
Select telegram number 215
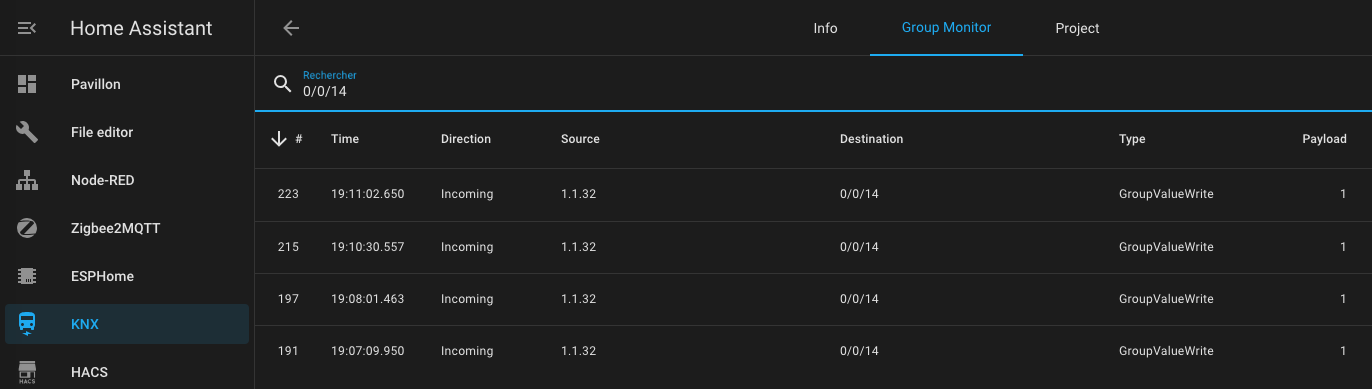click(x=288, y=246)
